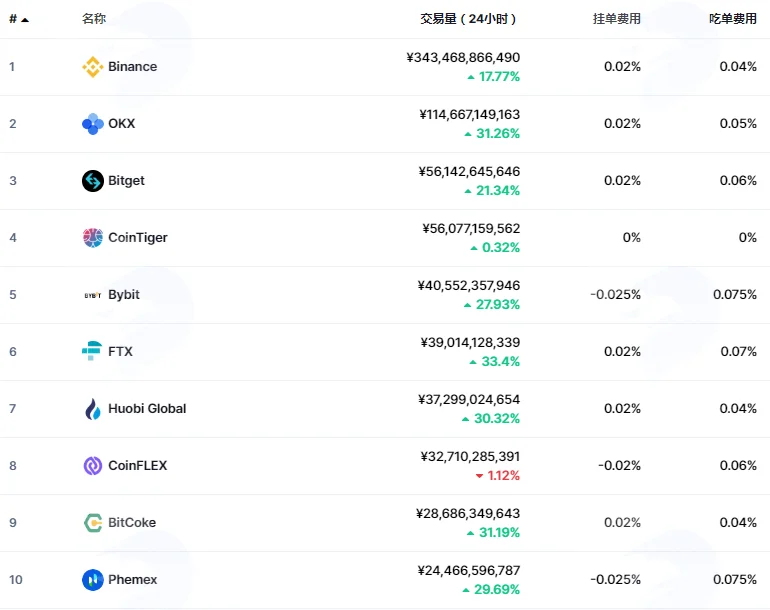Open the CoinFLEX exchange name link
Image resolution: width=770 pixels, height=610 pixels.
[x=138, y=466]
